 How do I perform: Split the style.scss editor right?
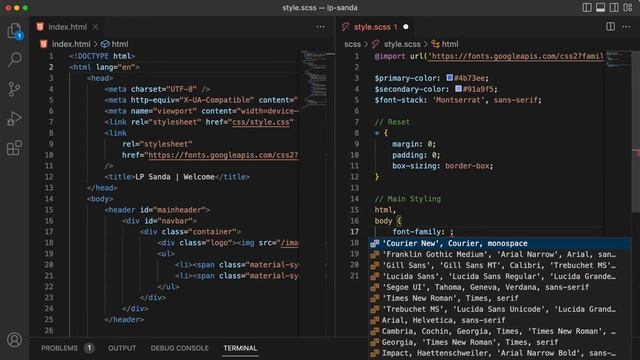point(611,27)
